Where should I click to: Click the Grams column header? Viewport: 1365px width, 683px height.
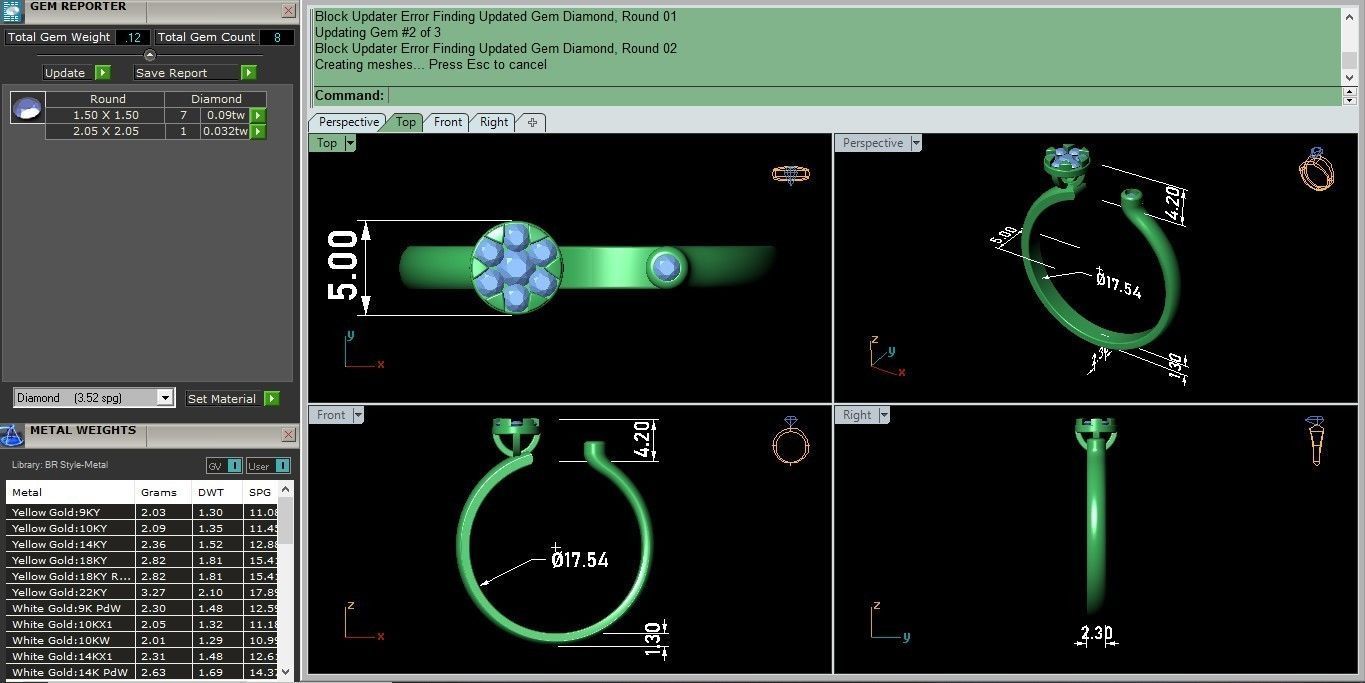tap(163, 492)
